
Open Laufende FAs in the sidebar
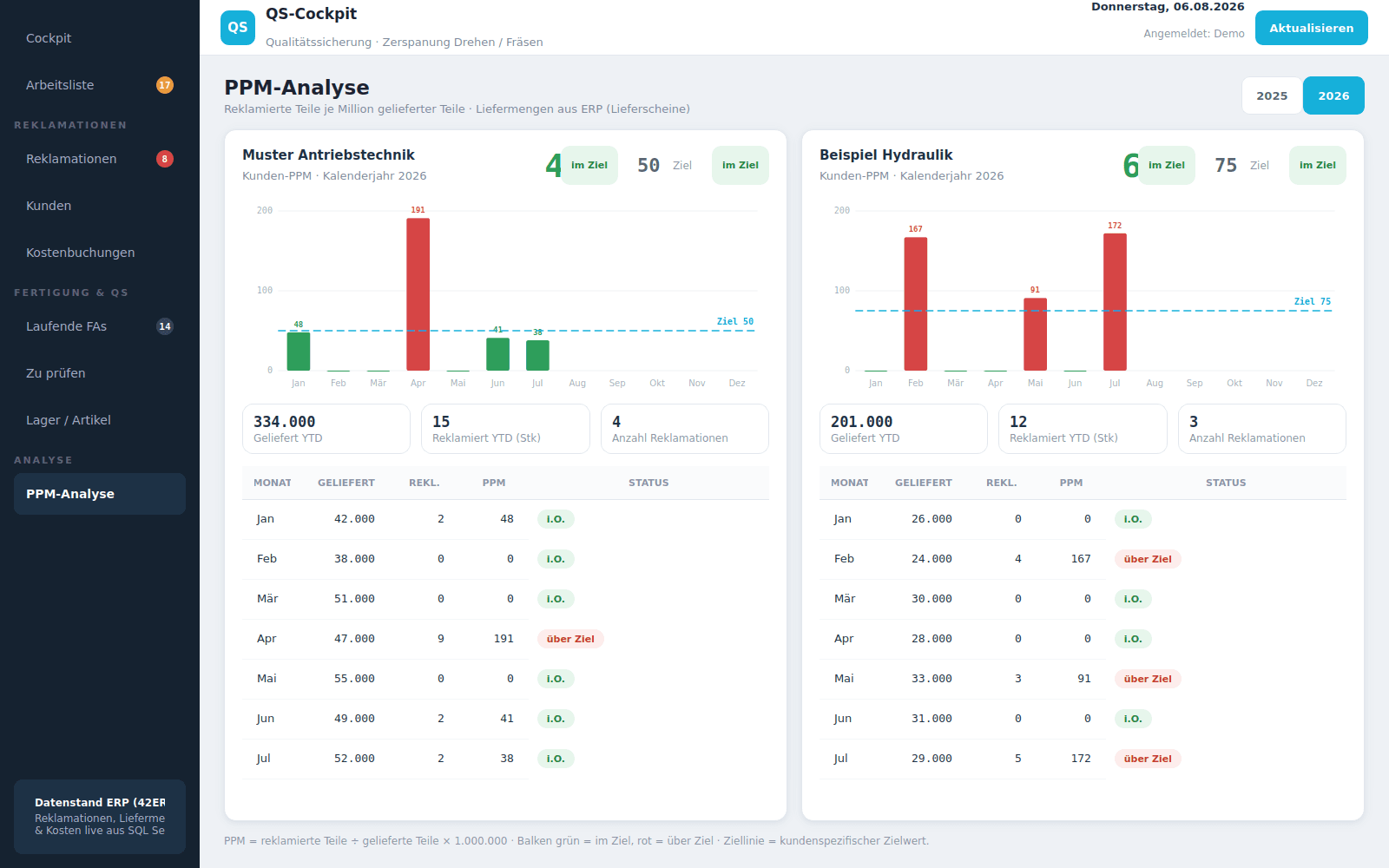click(100, 326)
